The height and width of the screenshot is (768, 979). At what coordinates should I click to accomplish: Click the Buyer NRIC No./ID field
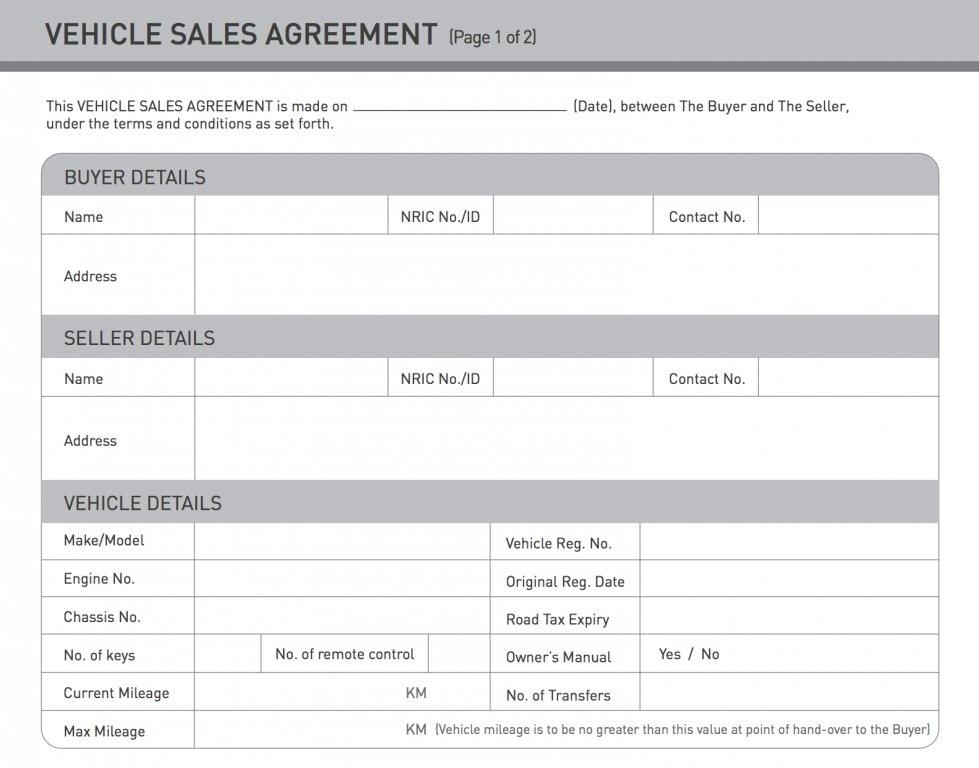(572, 216)
